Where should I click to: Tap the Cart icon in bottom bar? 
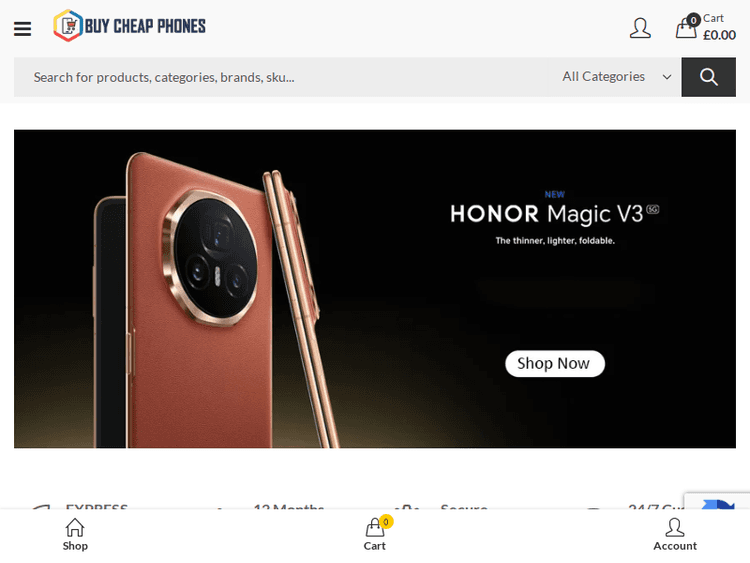point(375,528)
